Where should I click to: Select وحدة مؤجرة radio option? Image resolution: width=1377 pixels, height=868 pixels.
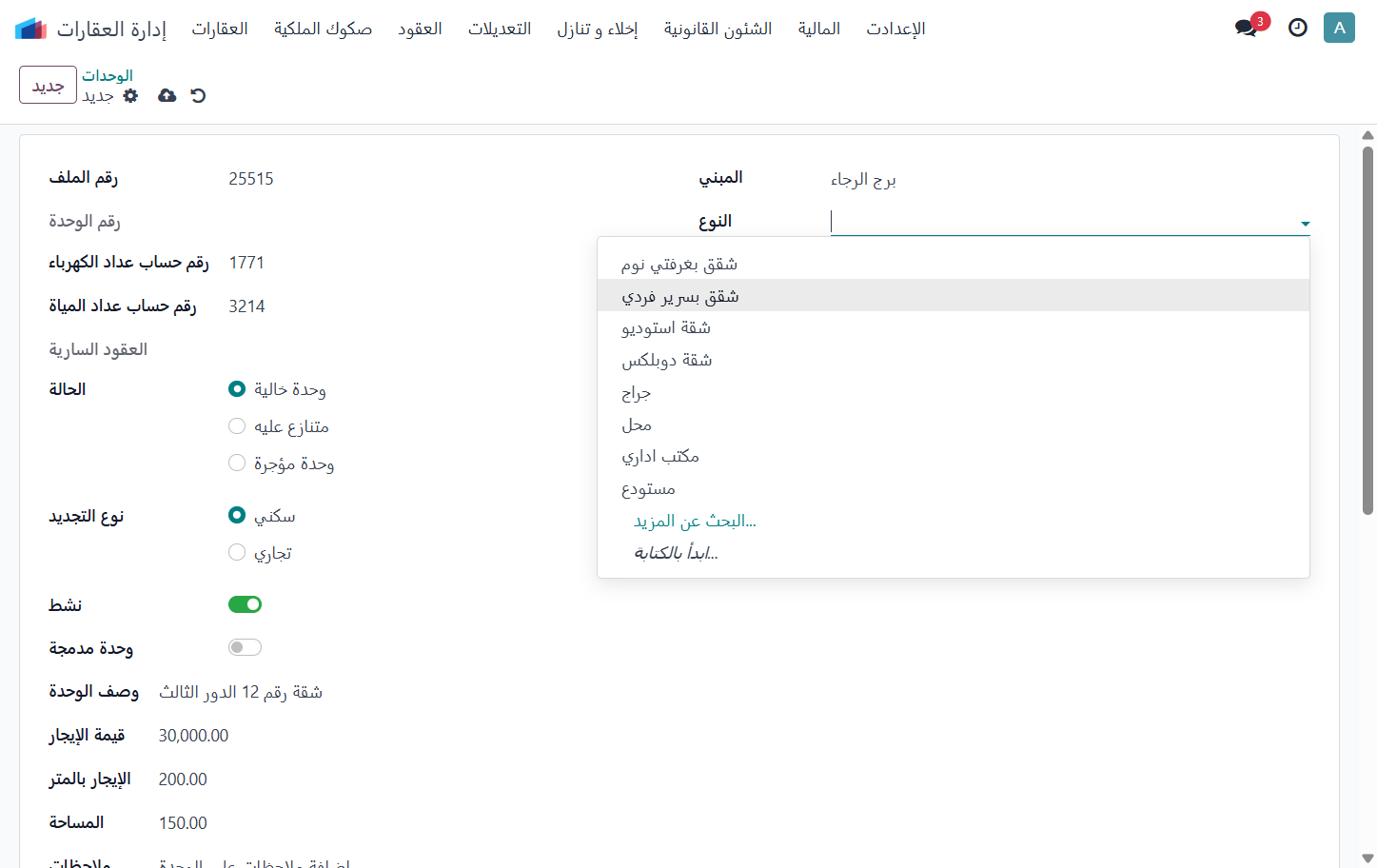tap(237, 464)
